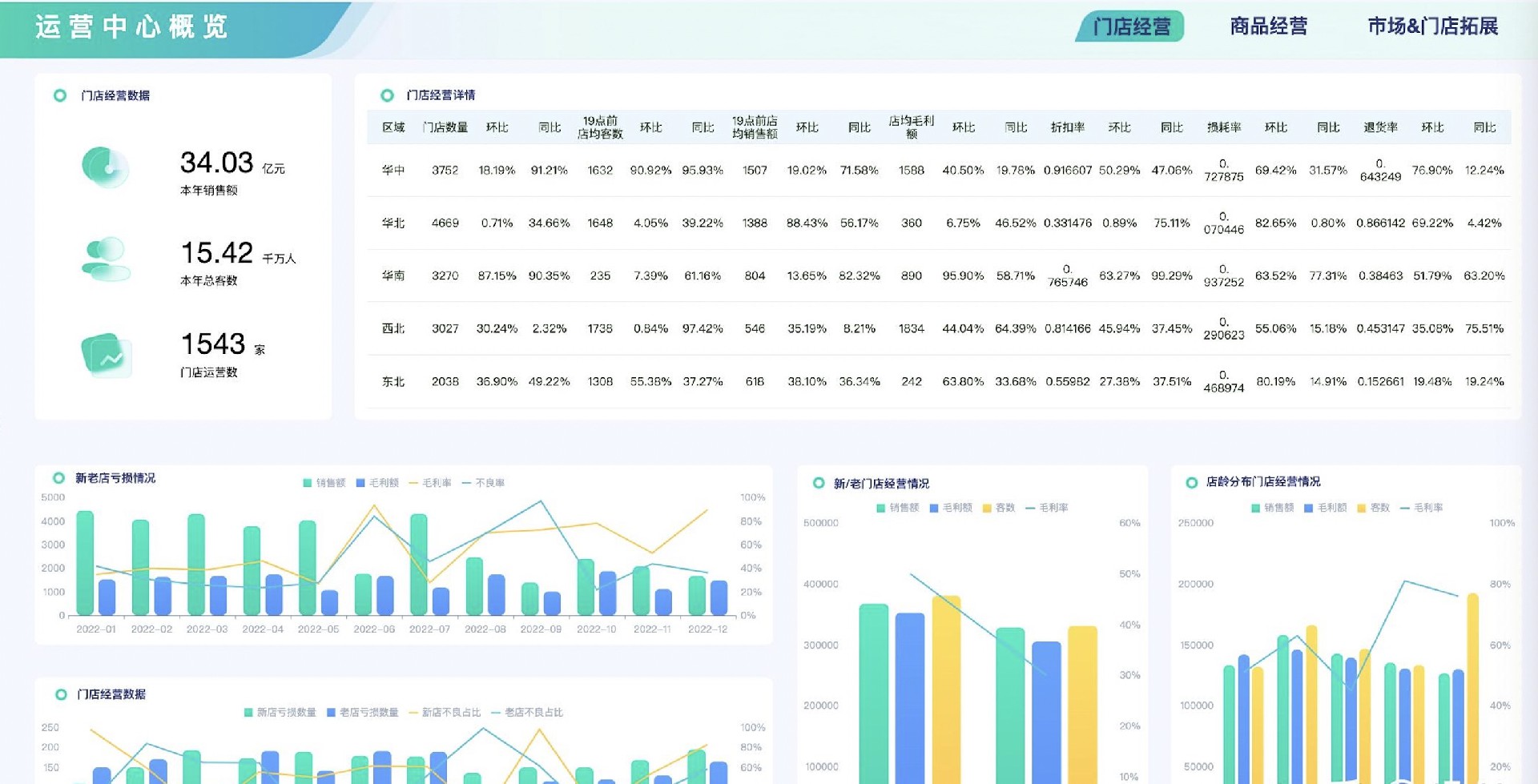Select the 门店数量 column header

coord(445,127)
